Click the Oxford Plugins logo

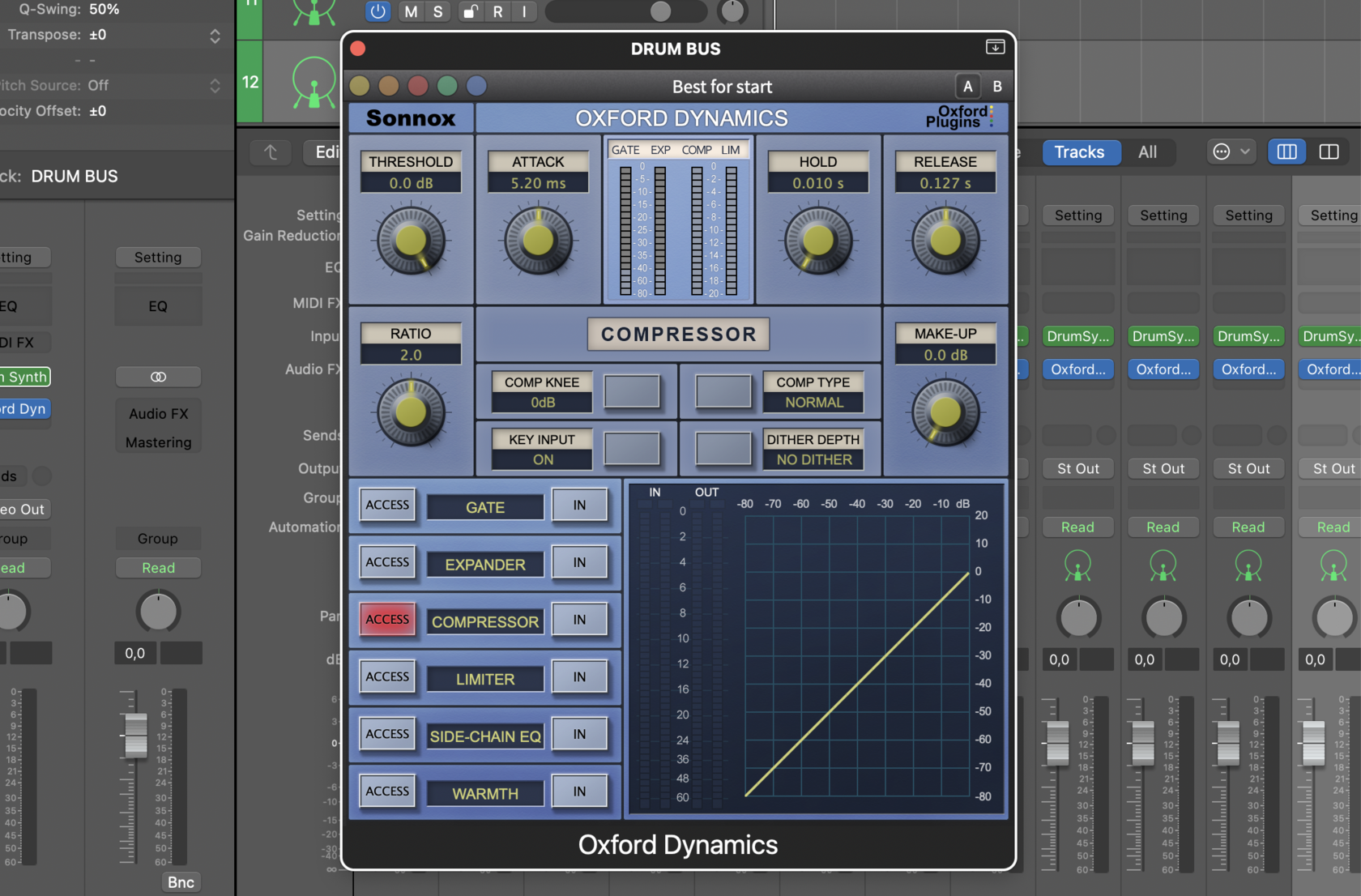[959, 117]
